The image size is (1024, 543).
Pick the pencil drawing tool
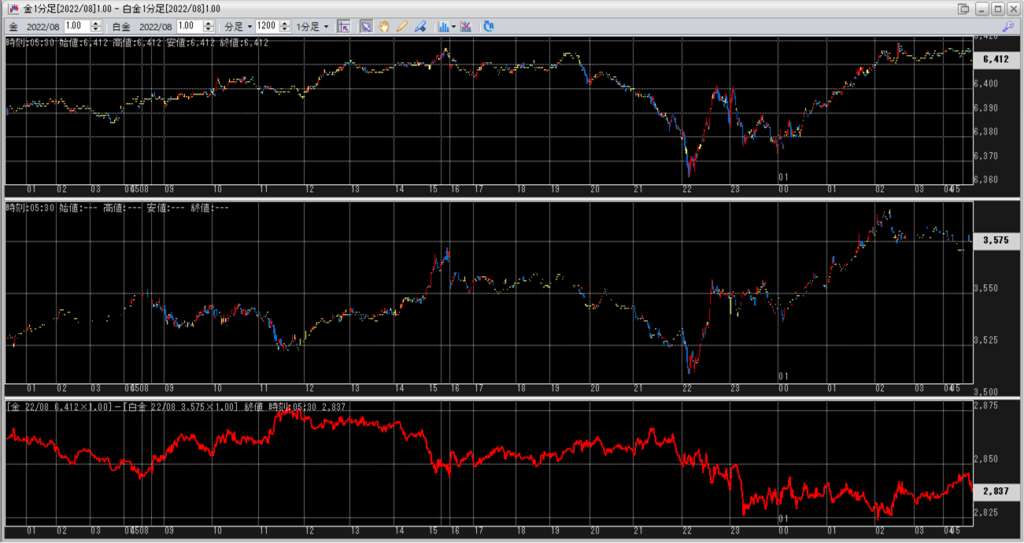(402, 26)
